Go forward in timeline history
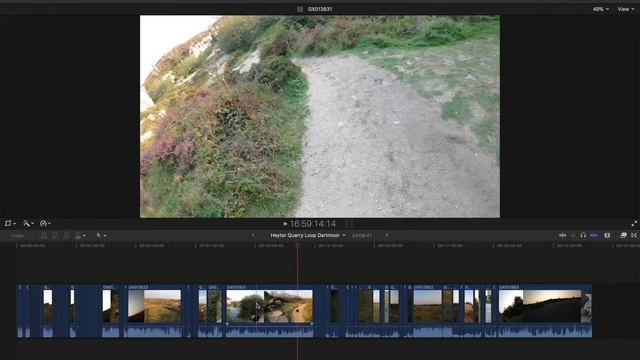The image size is (640, 360). tap(387, 236)
